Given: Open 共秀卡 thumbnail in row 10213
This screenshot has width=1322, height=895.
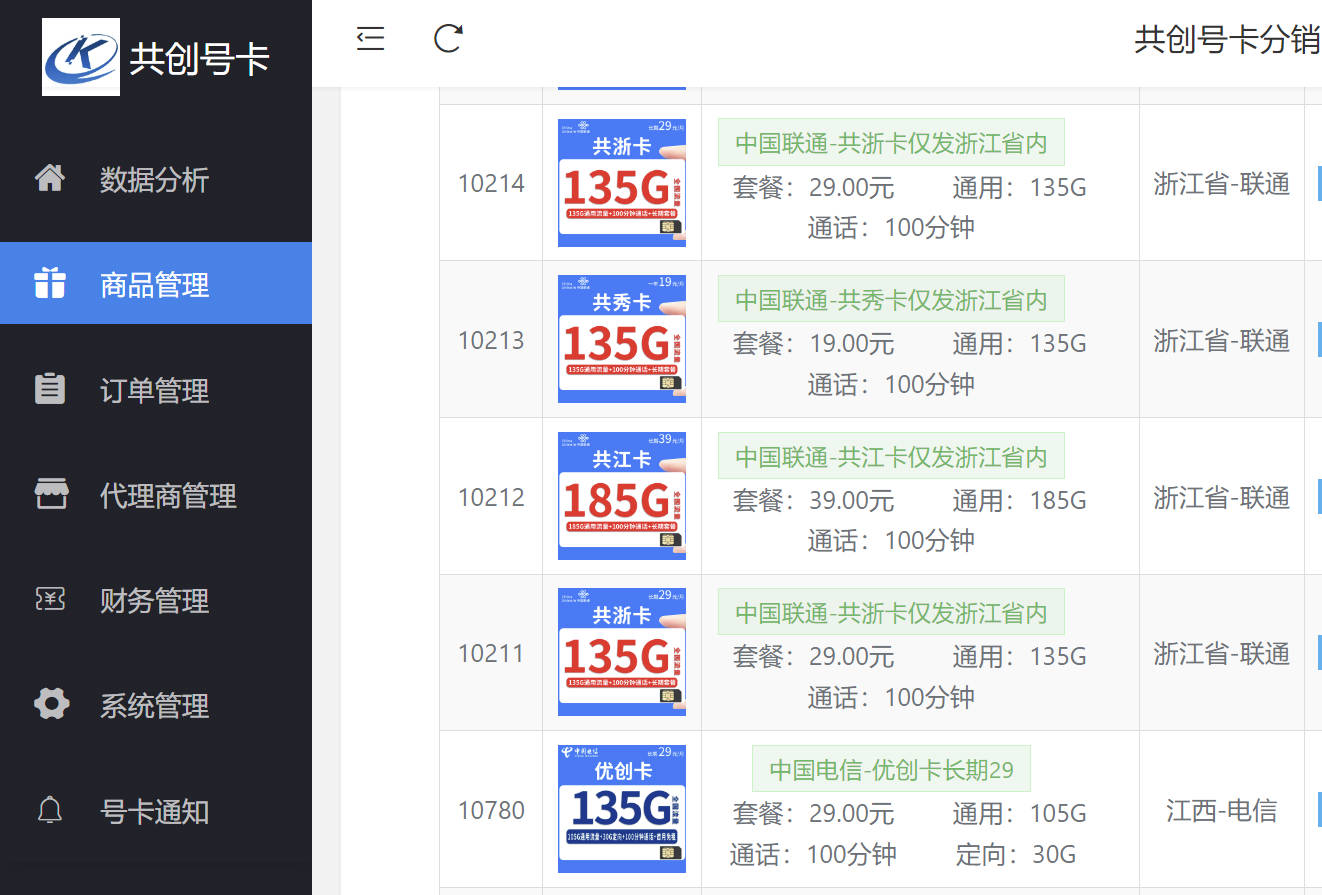Looking at the screenshot, I should tap(622, 339).
